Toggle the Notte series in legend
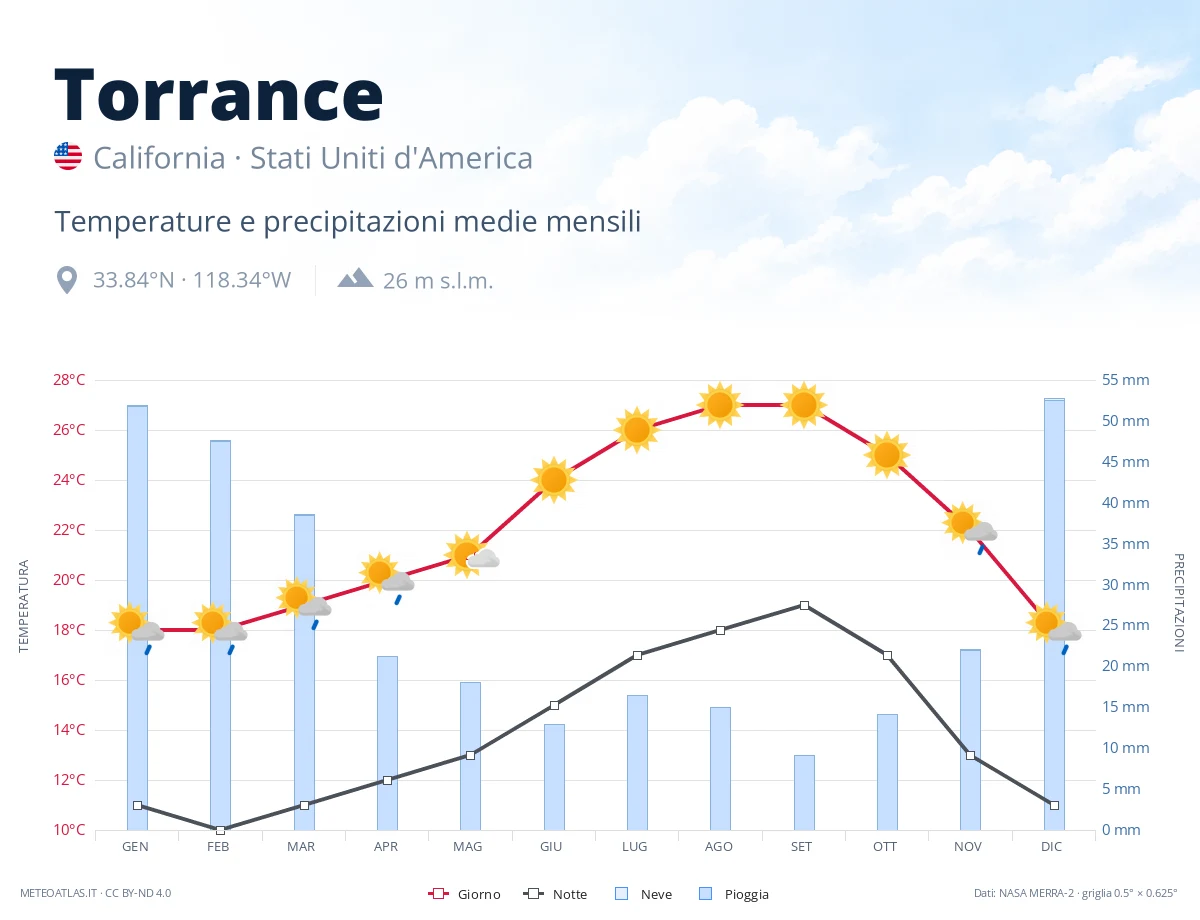This screenshot has height=920, width=1200. click(x=555, y=894)
